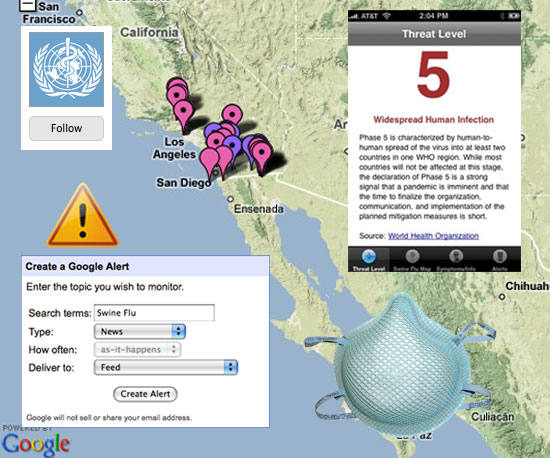This screenshot has height=458, width=550.
Task: Open the Type dropdown showing News
Action: click(140, 331)
